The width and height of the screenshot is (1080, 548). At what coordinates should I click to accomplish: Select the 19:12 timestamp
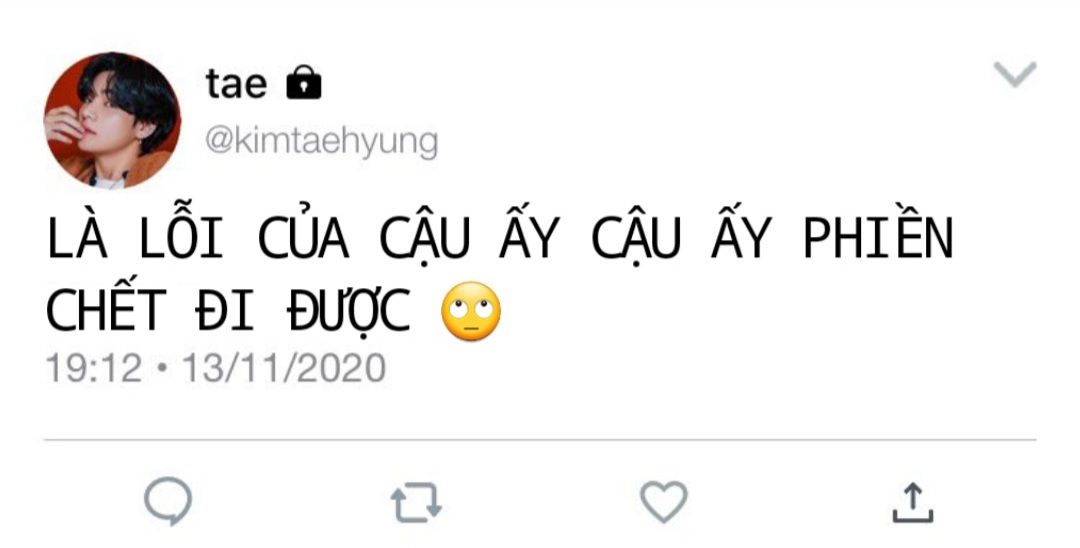tap(94, 368)
